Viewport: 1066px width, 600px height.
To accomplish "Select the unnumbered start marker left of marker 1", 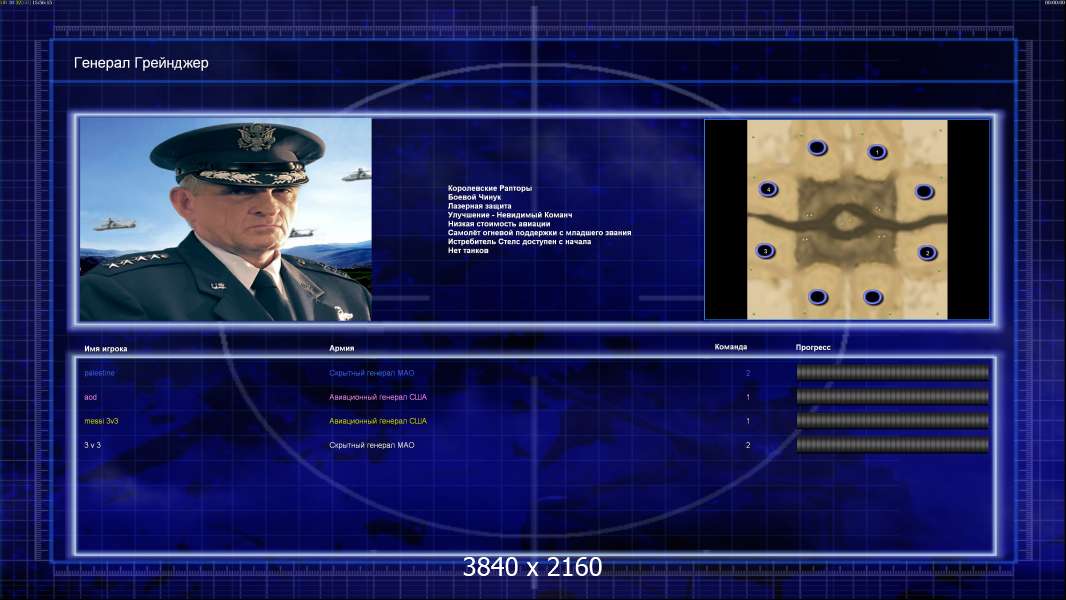I will [817, 147].
